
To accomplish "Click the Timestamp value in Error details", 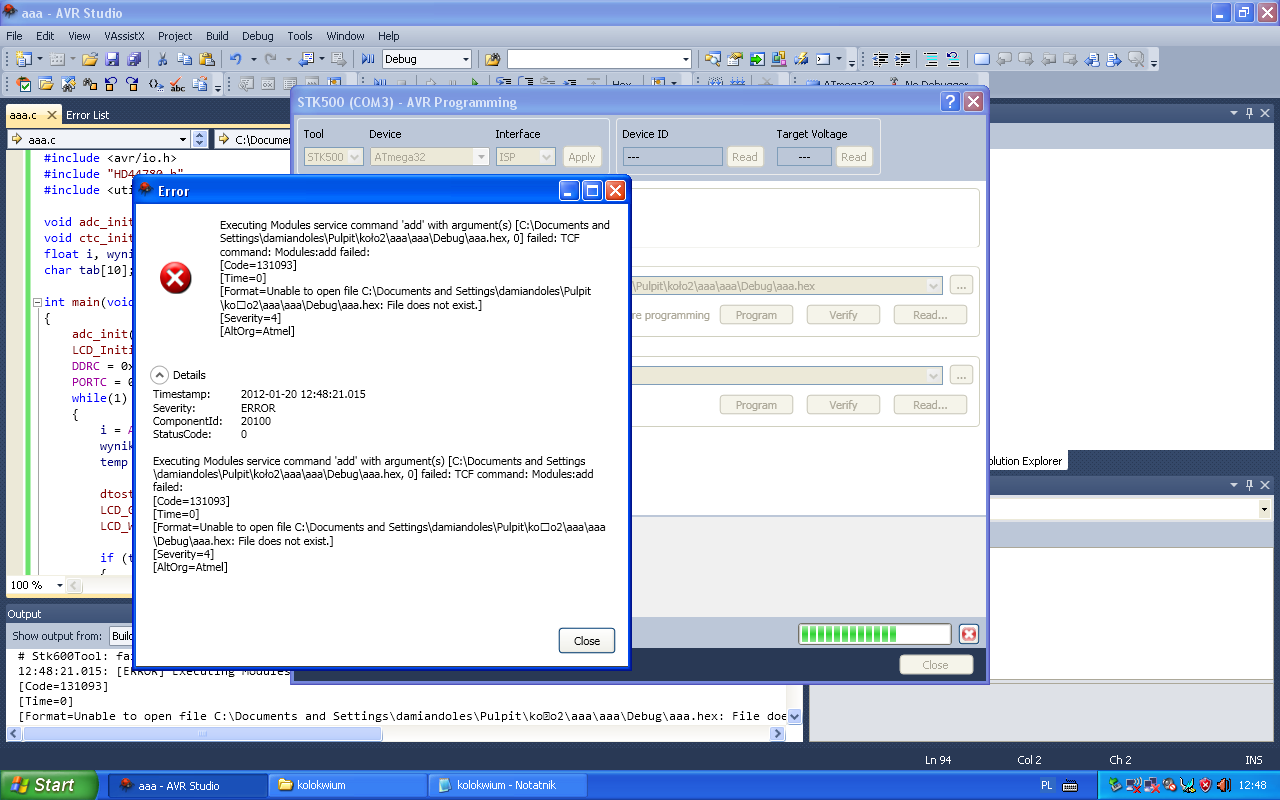I will (303, 394).
